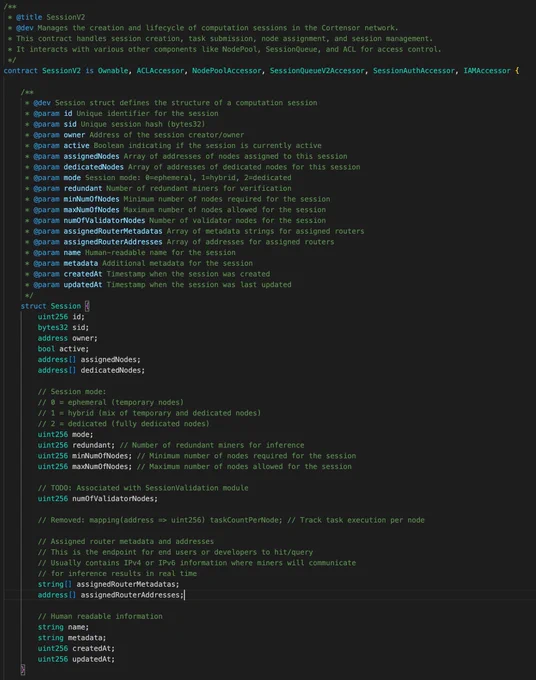Click the '// 2 = dedicated (fully dedicated nodes)' comment
Image resolution: width=536 pixels, height=680 pixels.
click(124, 424)
